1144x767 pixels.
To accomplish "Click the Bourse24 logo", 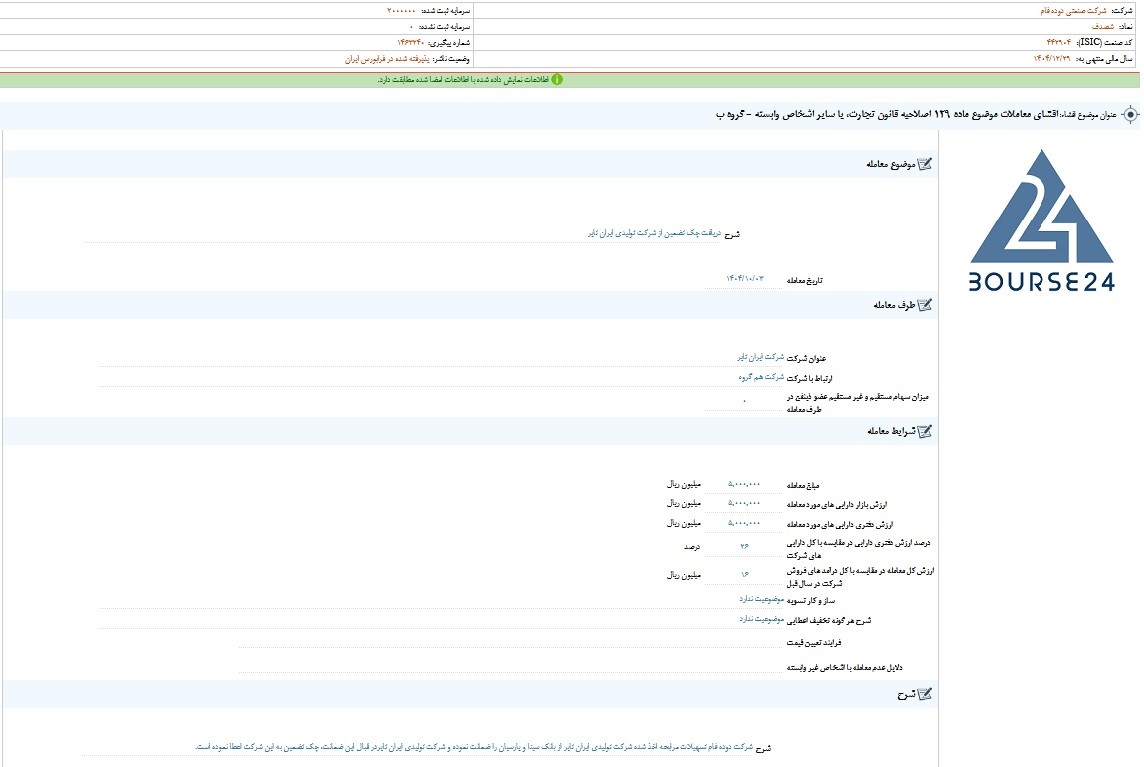I will click(x=1042, y=221).
